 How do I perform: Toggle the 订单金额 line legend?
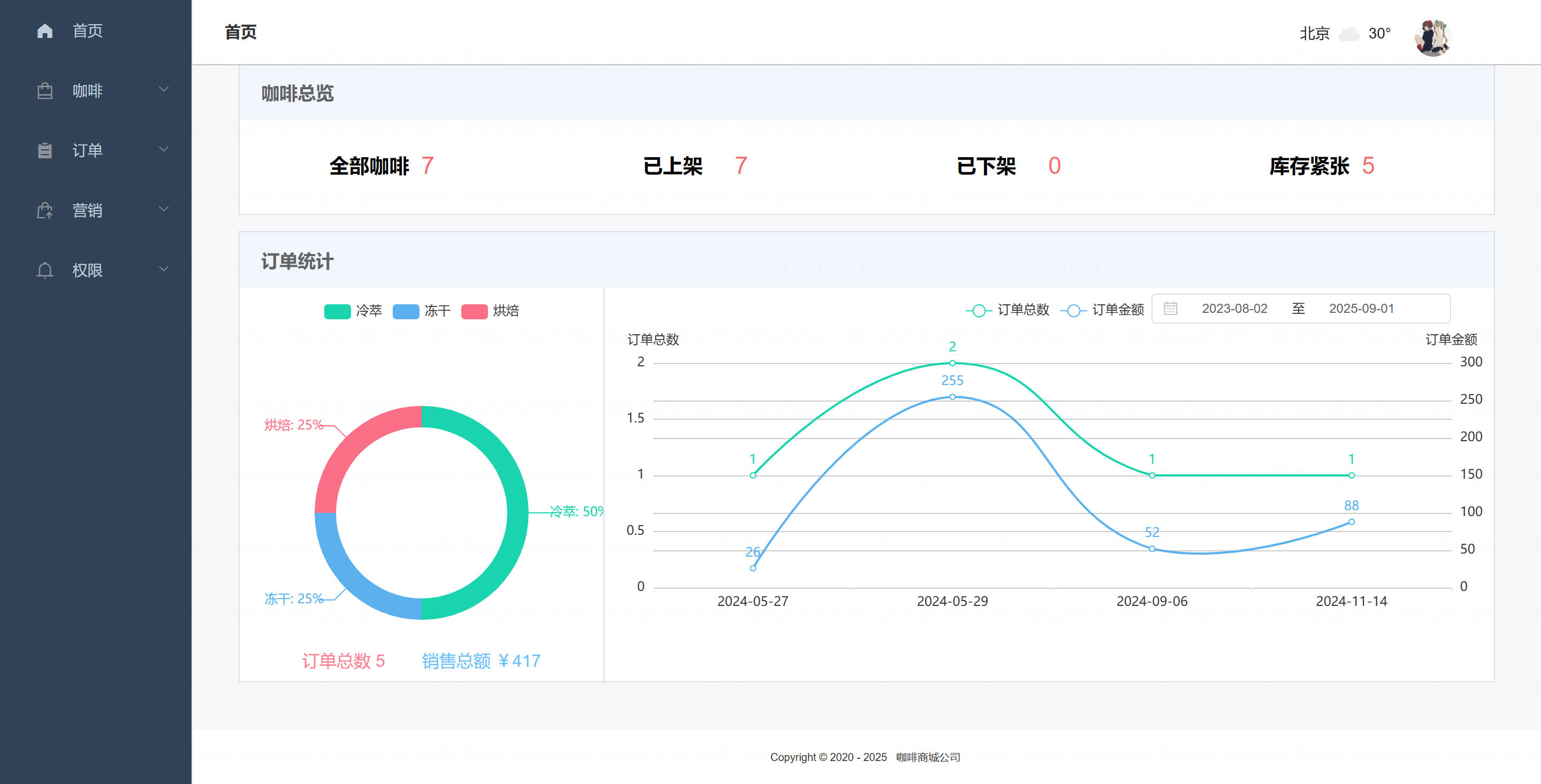point(1102,310)
